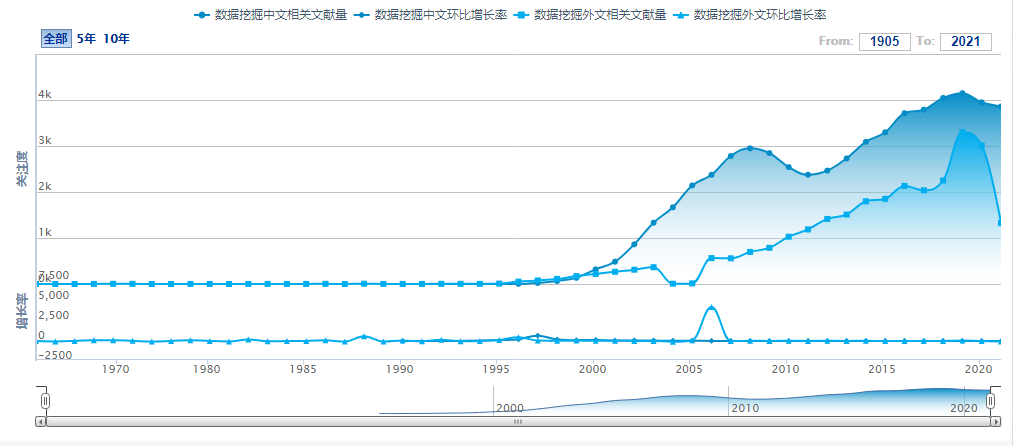
Task: Click the Chinese literature peak point at 2019
Action: coord(963,93)
